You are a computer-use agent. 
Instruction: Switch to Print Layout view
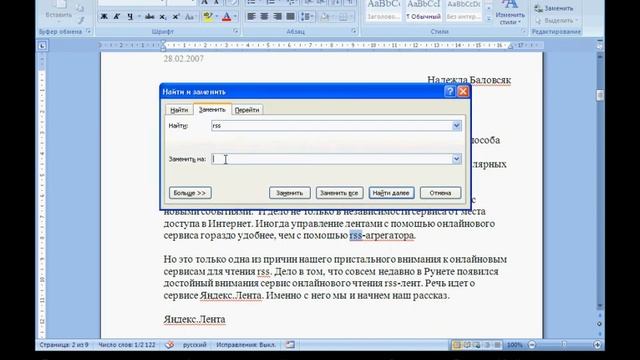pos(457,345)
